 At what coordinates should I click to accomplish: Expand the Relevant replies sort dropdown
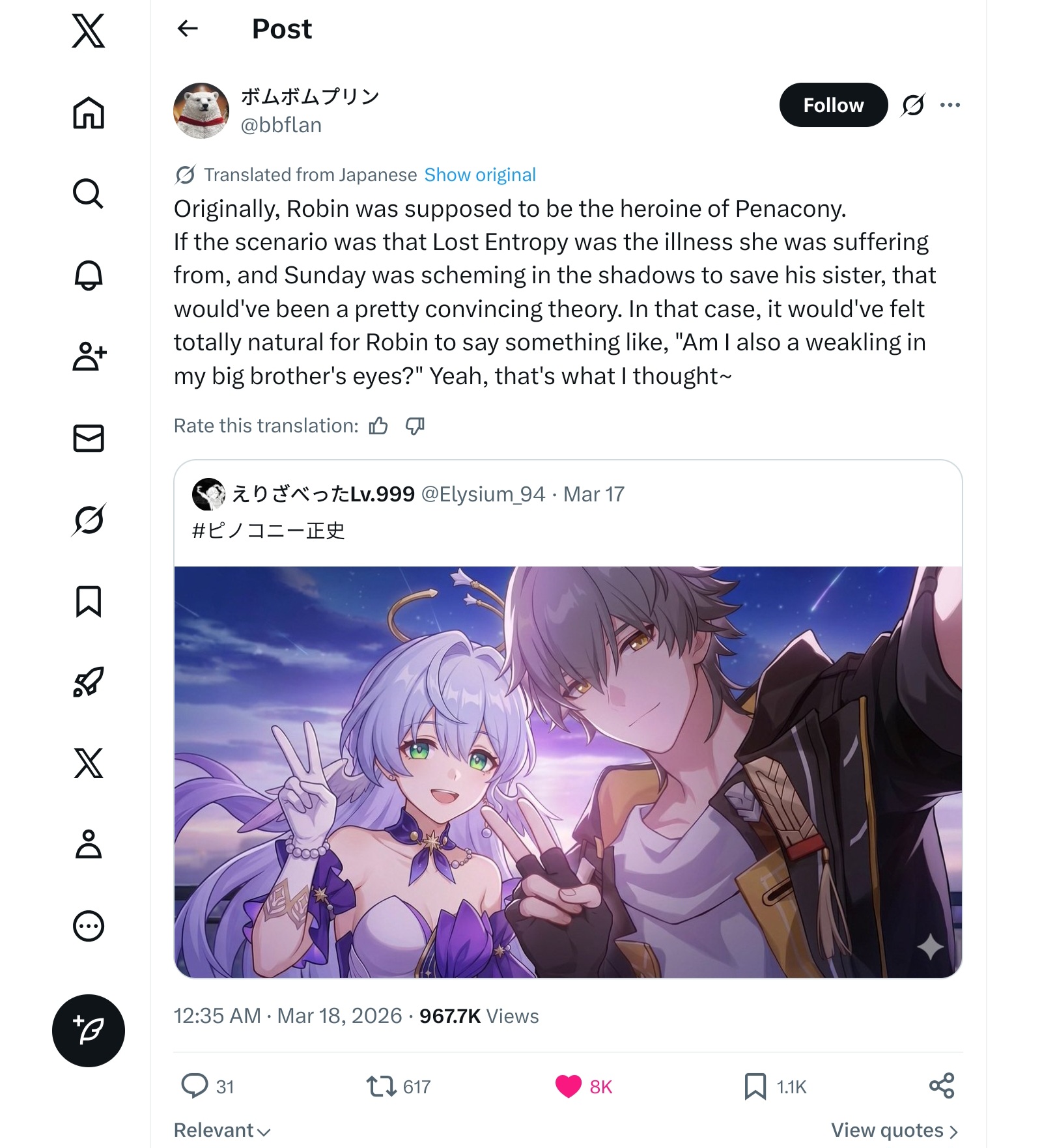click(x=222, y=1130)
